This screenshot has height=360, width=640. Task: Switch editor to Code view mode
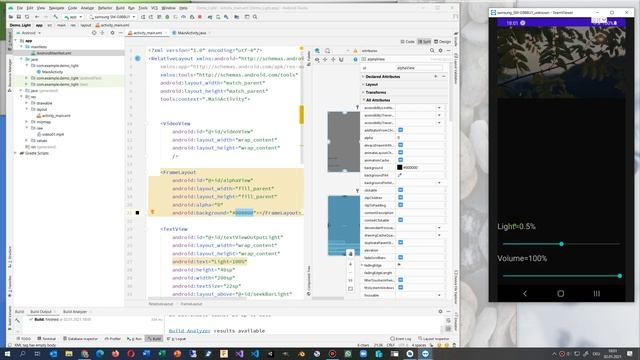[407, 42]
